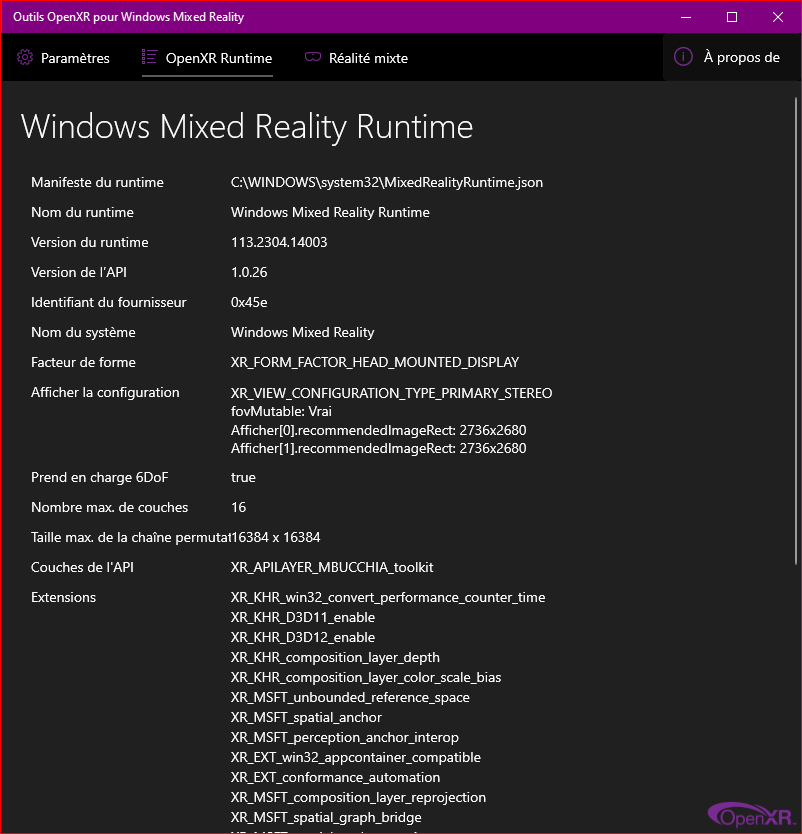802x834 pixels.
Task: Select XR_FORM_FACTOR_HEAD_MOUNTED_DISPLAY value
Action: coord(374,362)
